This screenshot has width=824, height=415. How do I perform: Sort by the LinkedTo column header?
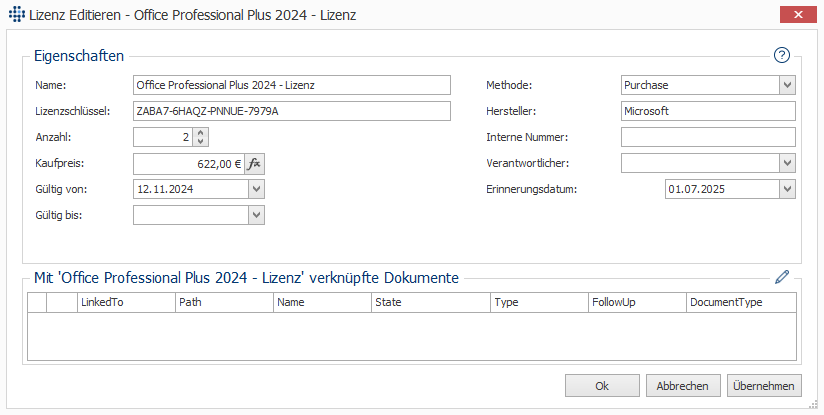pyautogui.click(x=126, y=302)
